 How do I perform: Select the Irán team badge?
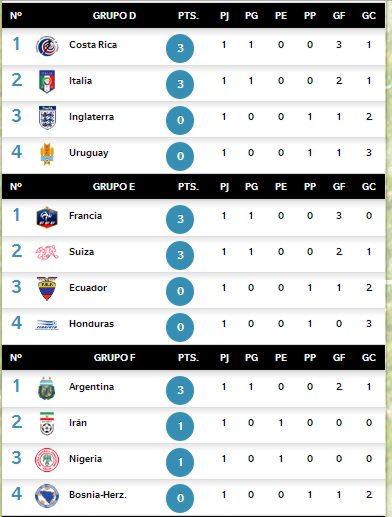click(x=47, y=424)
